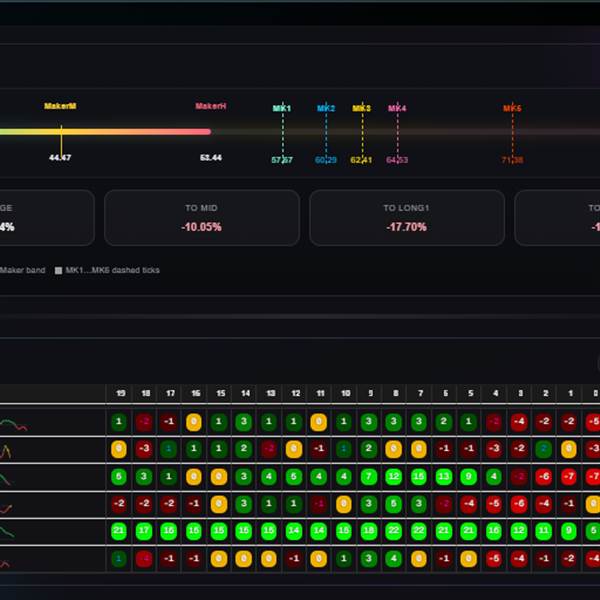The height and width of the screenshot is (600, 600).
Task: Click the column 10 header
Action: tap(346, 393)
